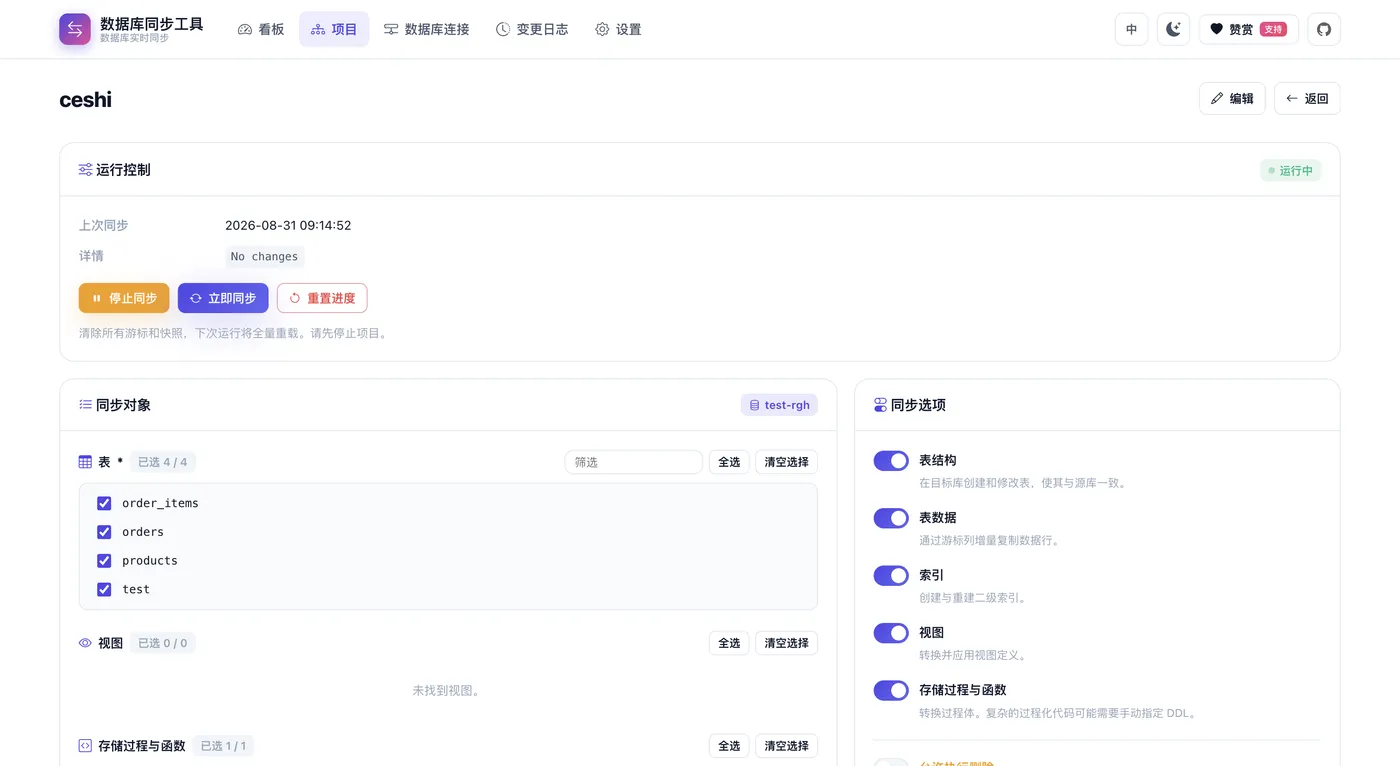Click the 编辑 edit button
The width and height of the screenshot is (1400, 766).
pyautogui.click(x=1232, y=98)
